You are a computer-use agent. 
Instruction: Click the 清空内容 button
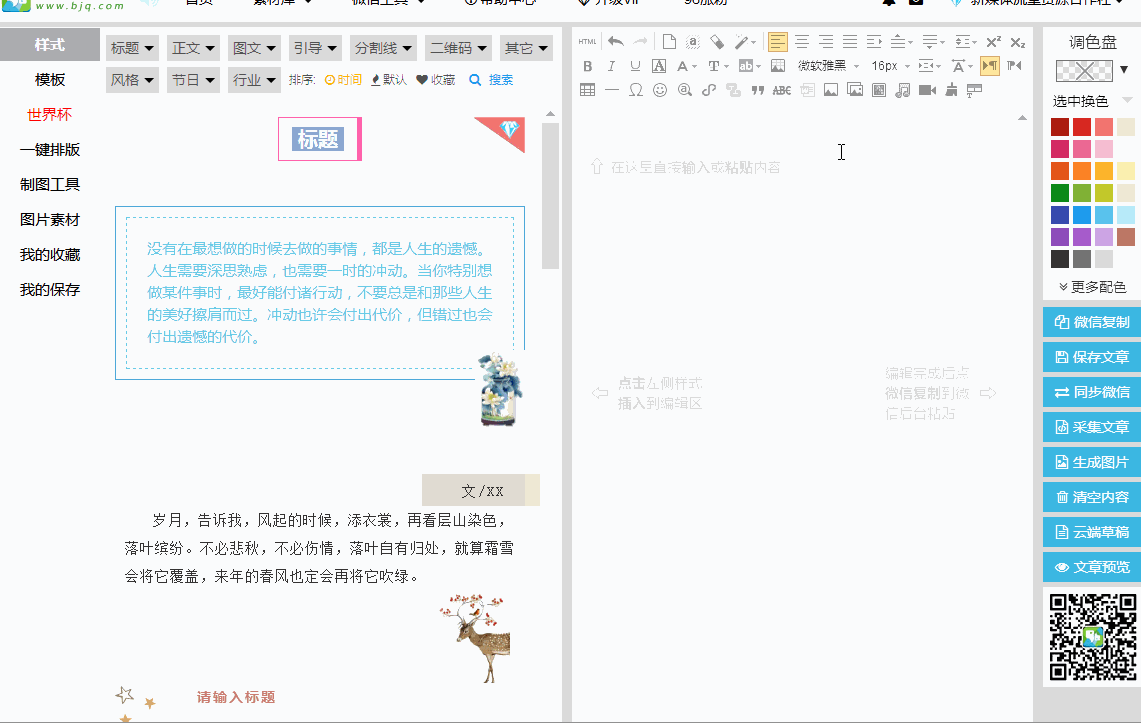point(1092,497)
